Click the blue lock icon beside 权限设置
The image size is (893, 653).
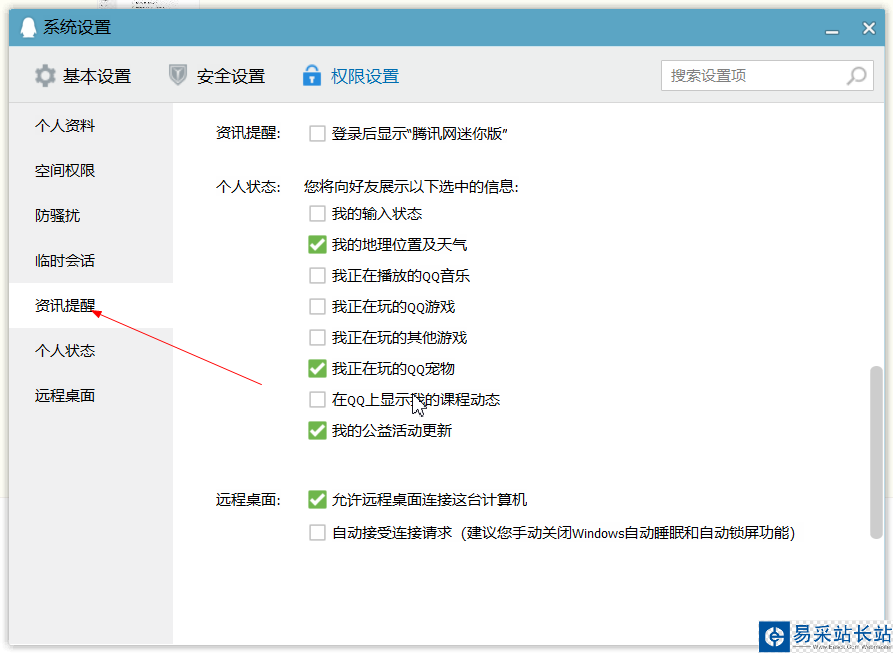pos(312,75)
